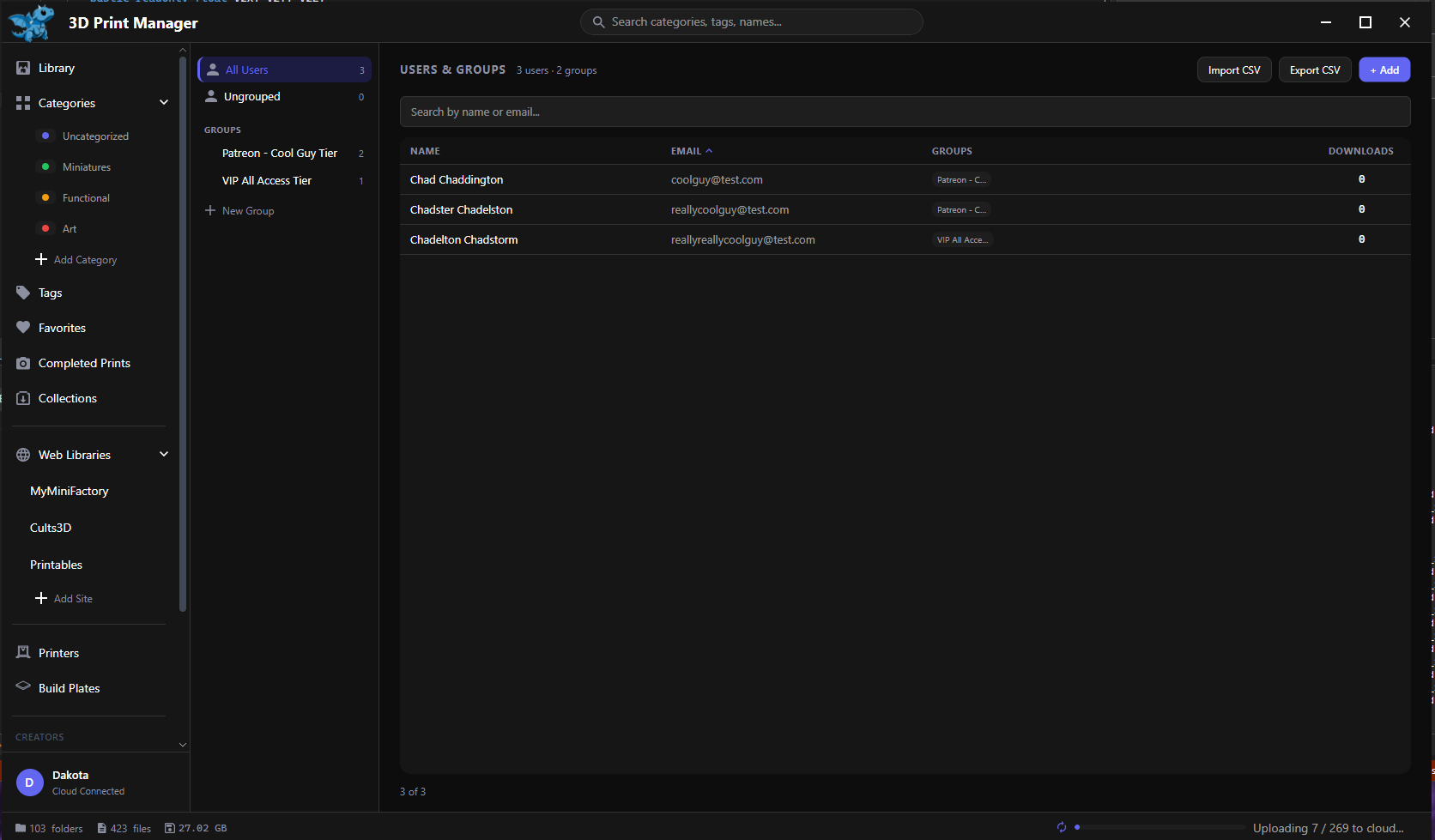Click the Build Plates layer icon

[x=23, y=687]
